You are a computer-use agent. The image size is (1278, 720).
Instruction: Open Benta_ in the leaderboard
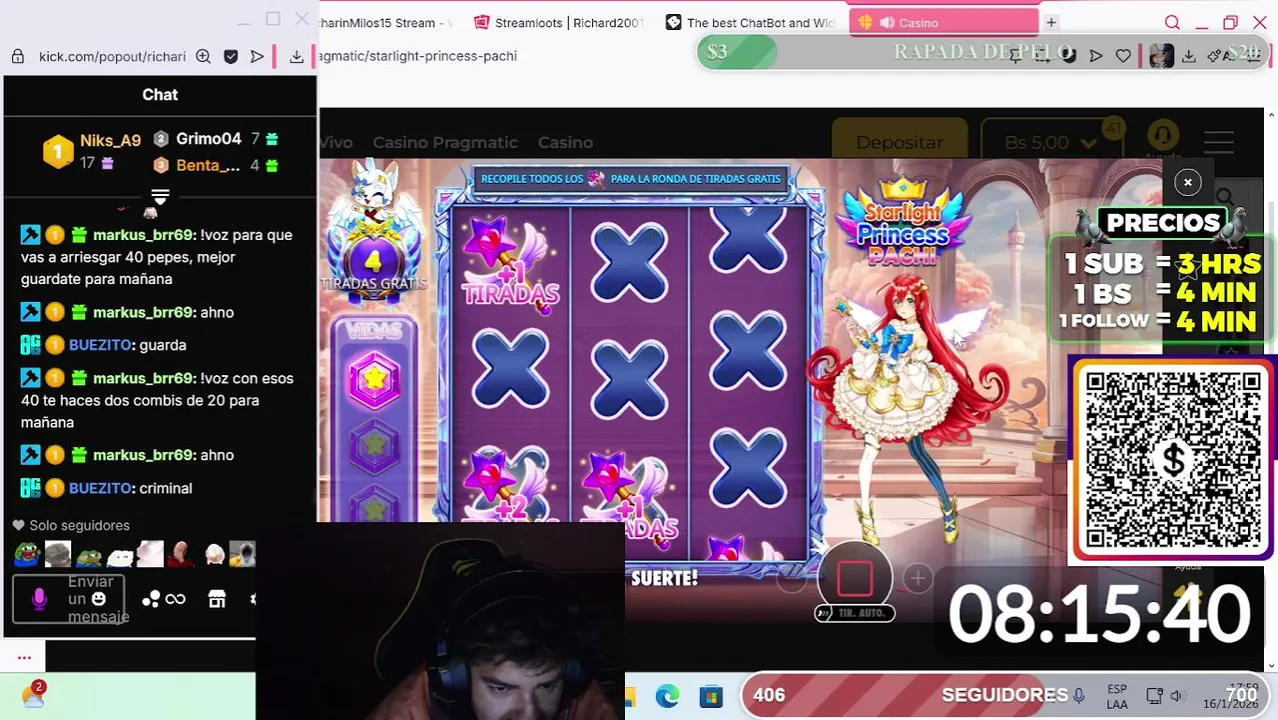pyautogui.click(x=208, y=165)
